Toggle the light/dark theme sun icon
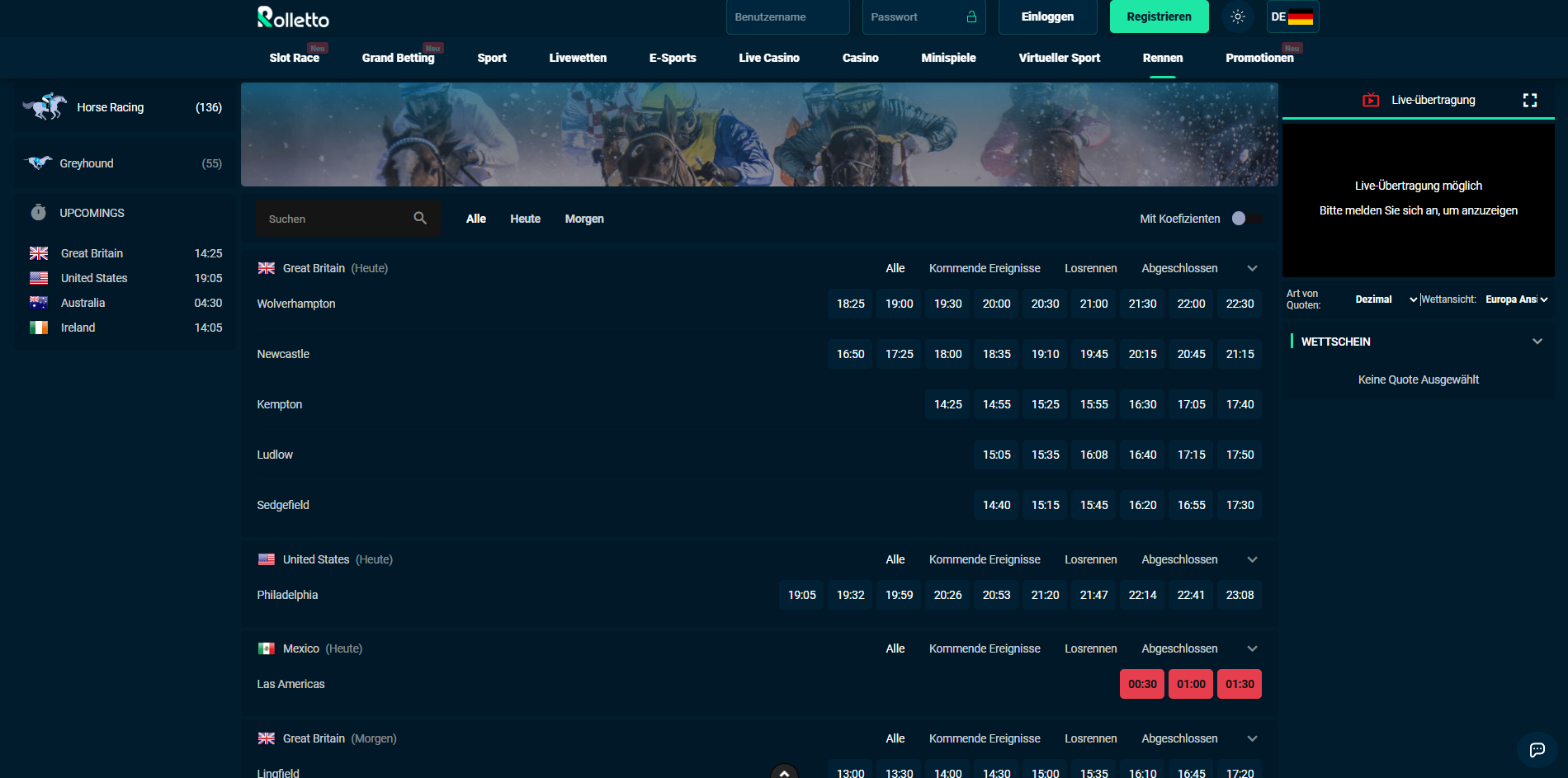The image size is (1568, 778). pyautogui.click(x=1237, y=17)
